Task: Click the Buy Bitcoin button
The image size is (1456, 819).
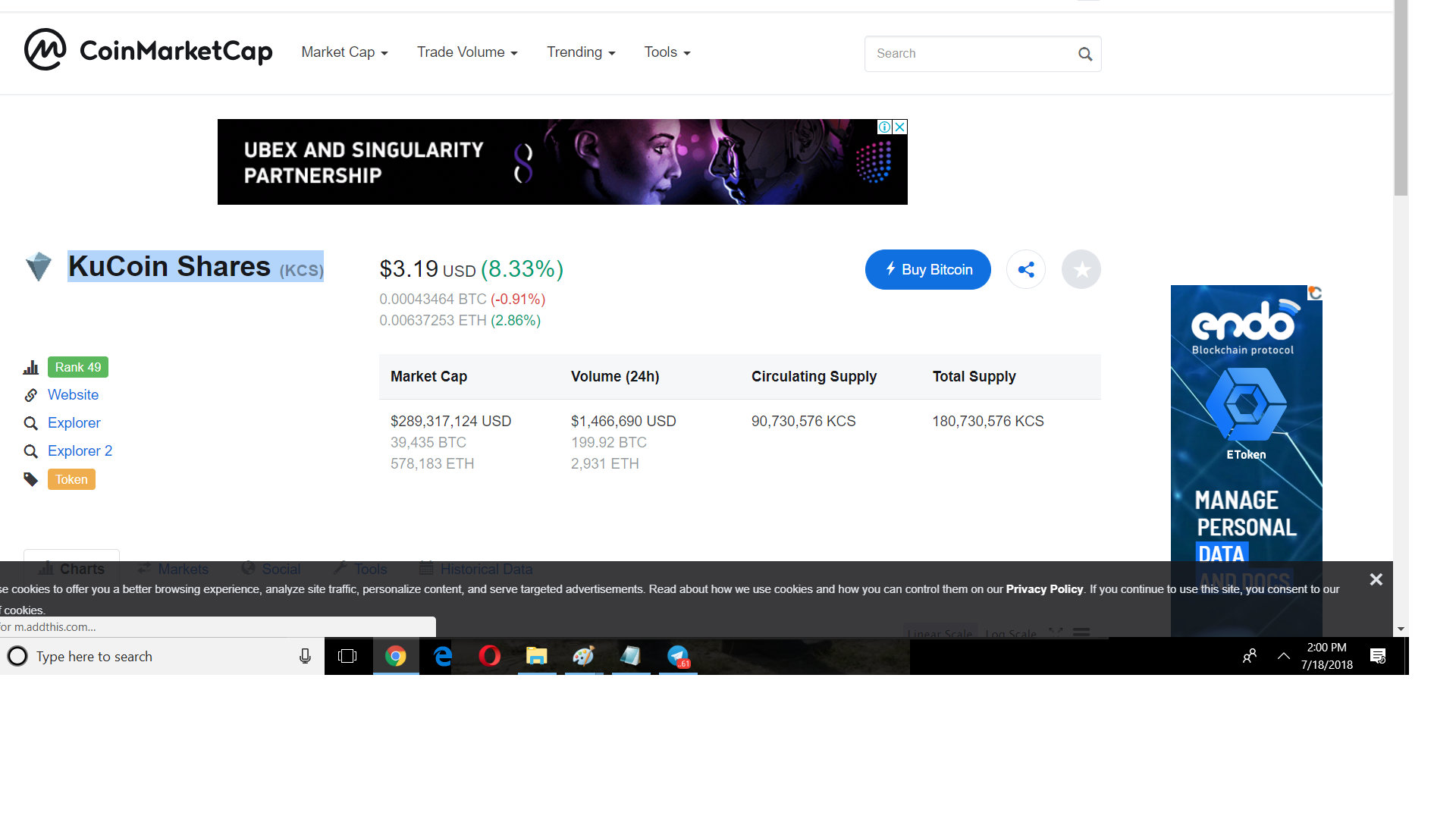Action: pyautogui.click(x=927, y=269)
